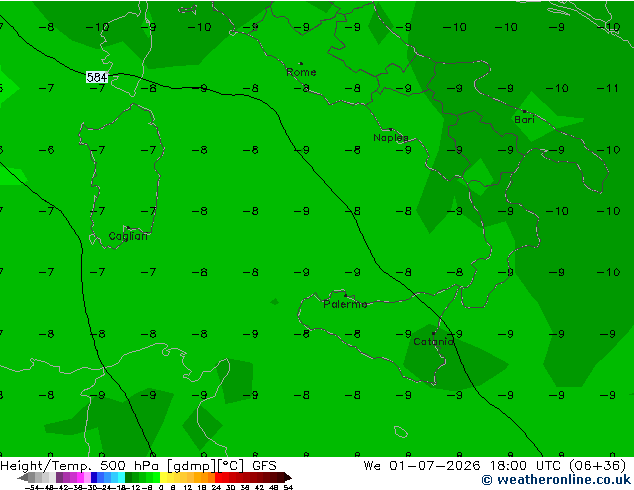The image size is (634, 490).
Task: Click the gray left arrow of the legend
Action: (23, 478)
